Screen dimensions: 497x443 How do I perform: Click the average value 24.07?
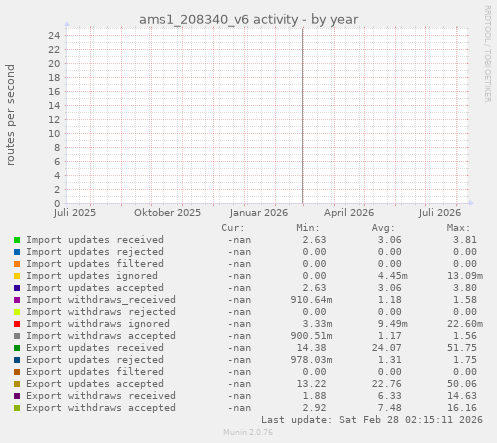click(387, 348)
